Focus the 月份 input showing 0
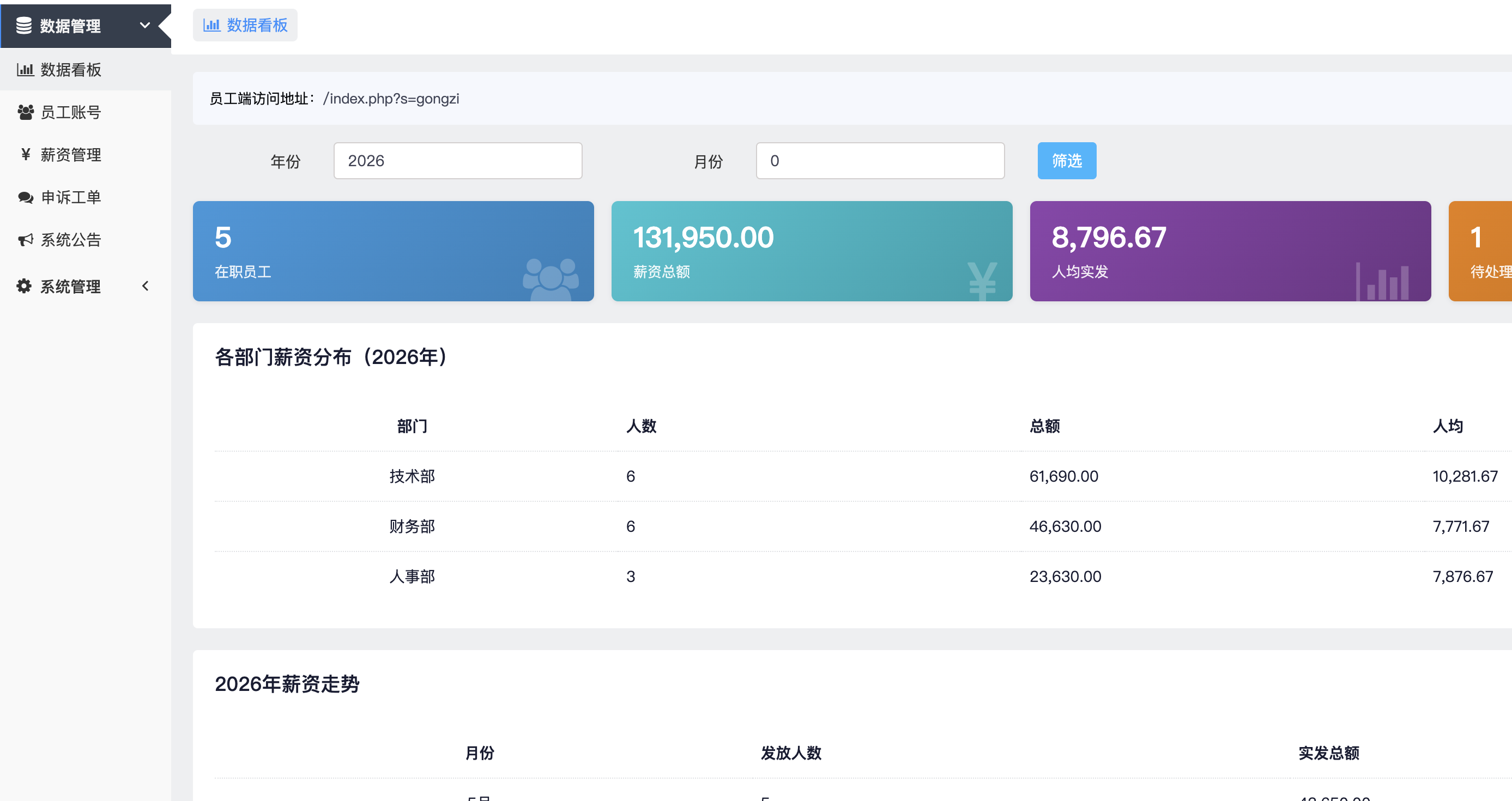Viewport: 1512px width, 801px height. coord(880,161)
